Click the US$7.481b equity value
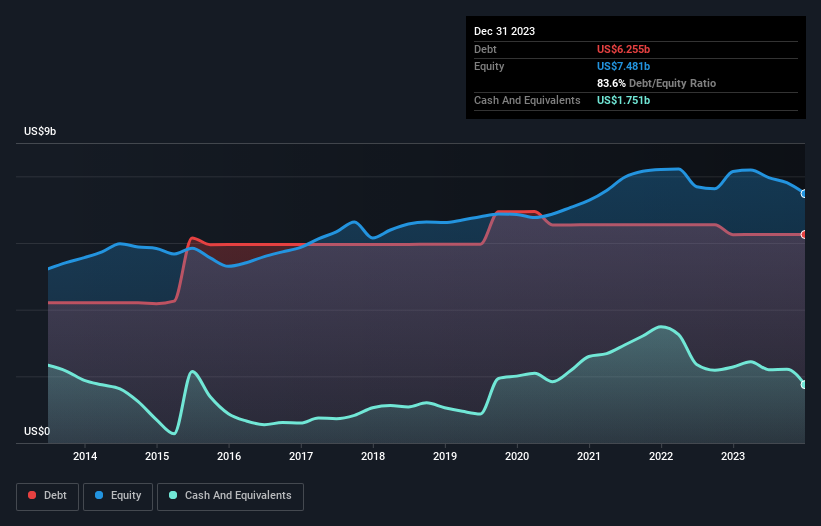 click(x=623, y=66)
